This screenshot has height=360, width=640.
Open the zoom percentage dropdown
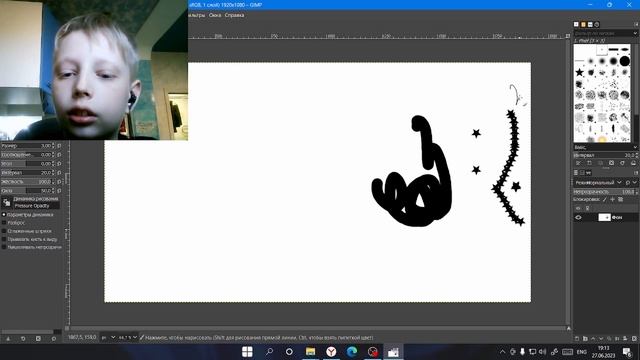[127, 338]
